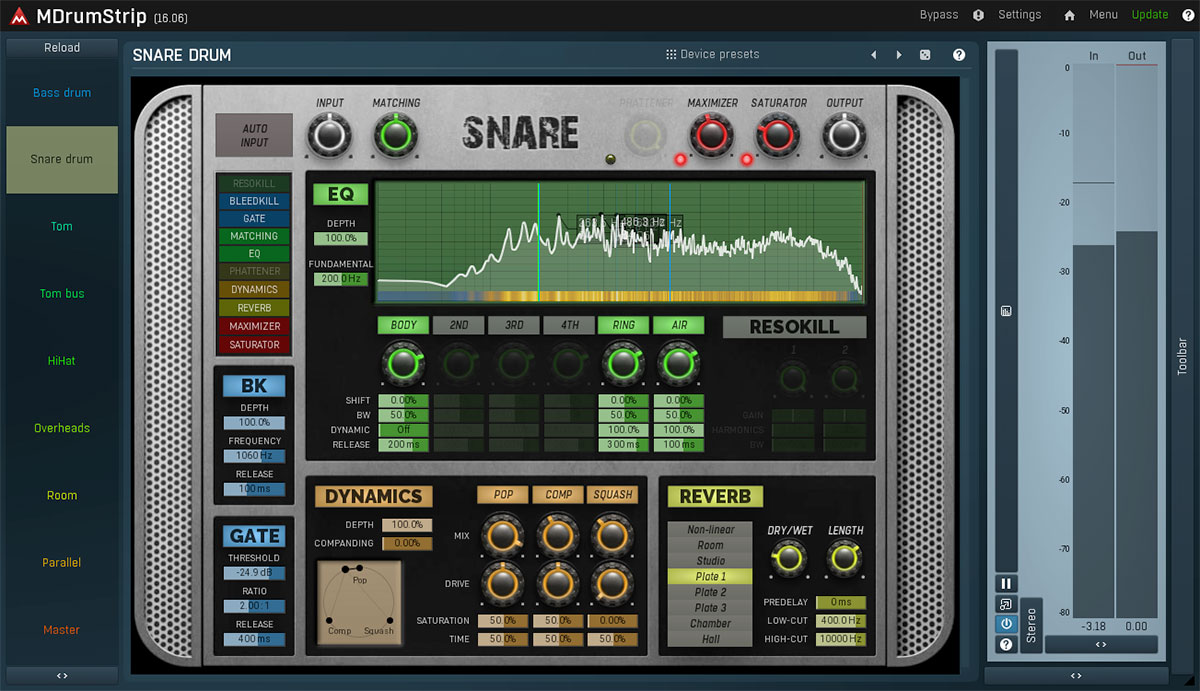
Task: Click the INPUT knob
Action: click(330, 134)
